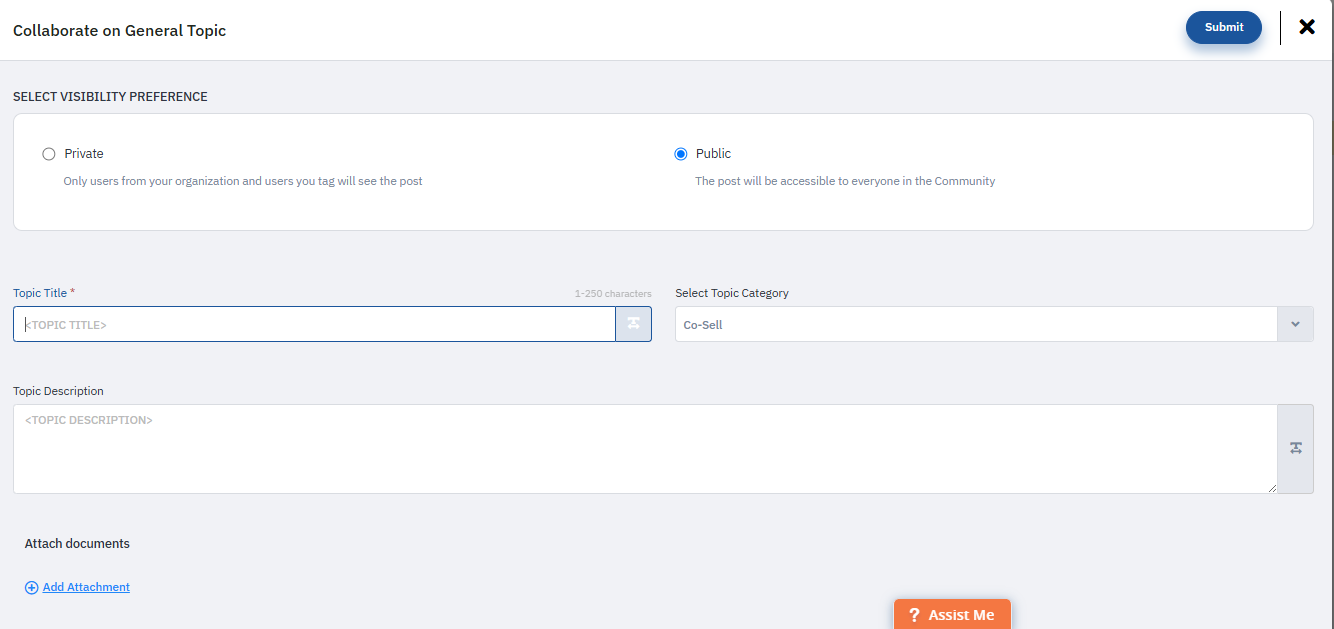Click the Submit button

(x=1223, y=28)
